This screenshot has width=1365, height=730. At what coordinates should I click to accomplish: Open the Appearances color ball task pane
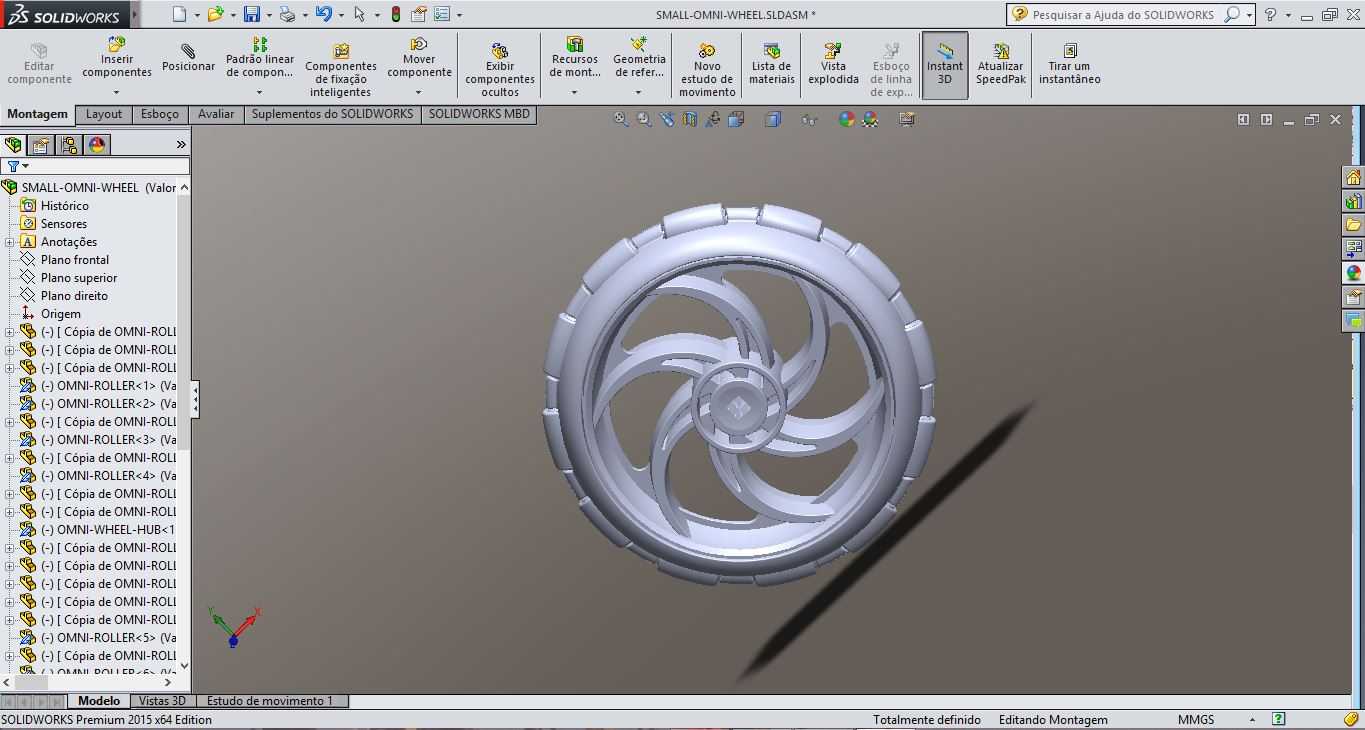tap(1353, 273)
